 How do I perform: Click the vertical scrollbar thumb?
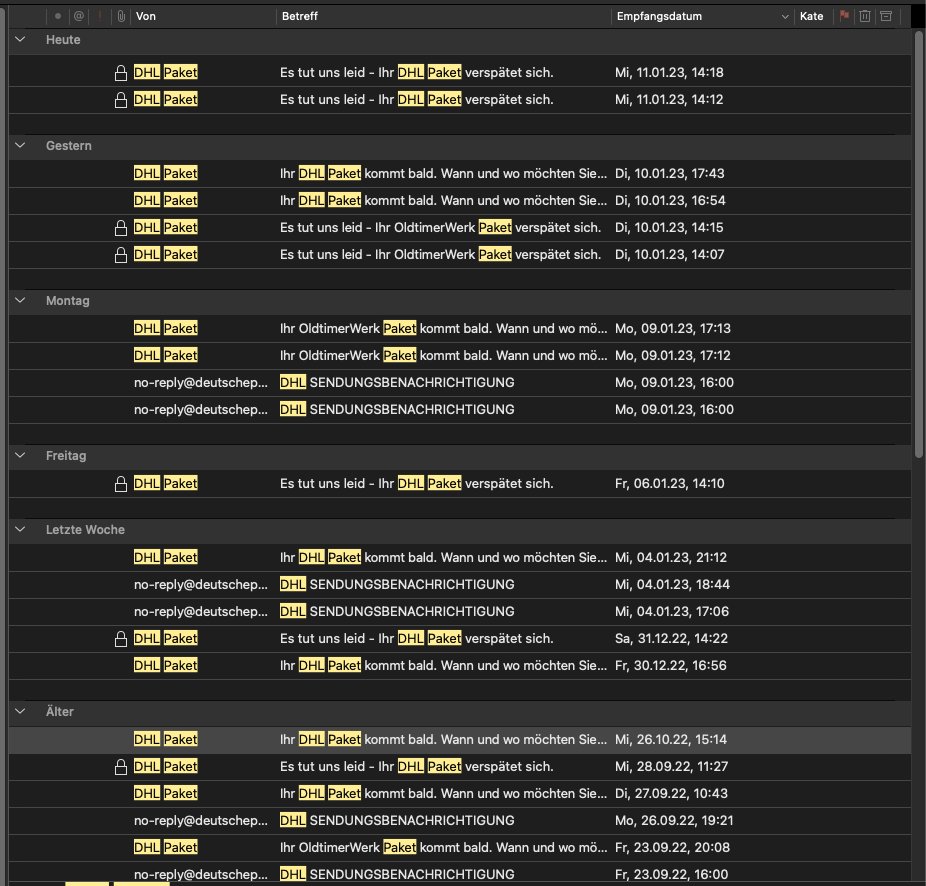pos(918,243)
